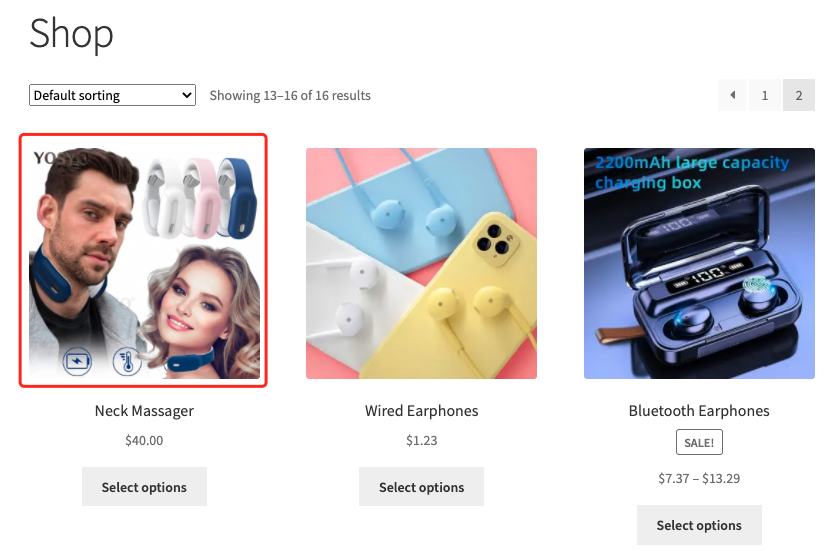Select current page 2 in pagination
This screenshot has height=551, width=837.
click(799, 95)
